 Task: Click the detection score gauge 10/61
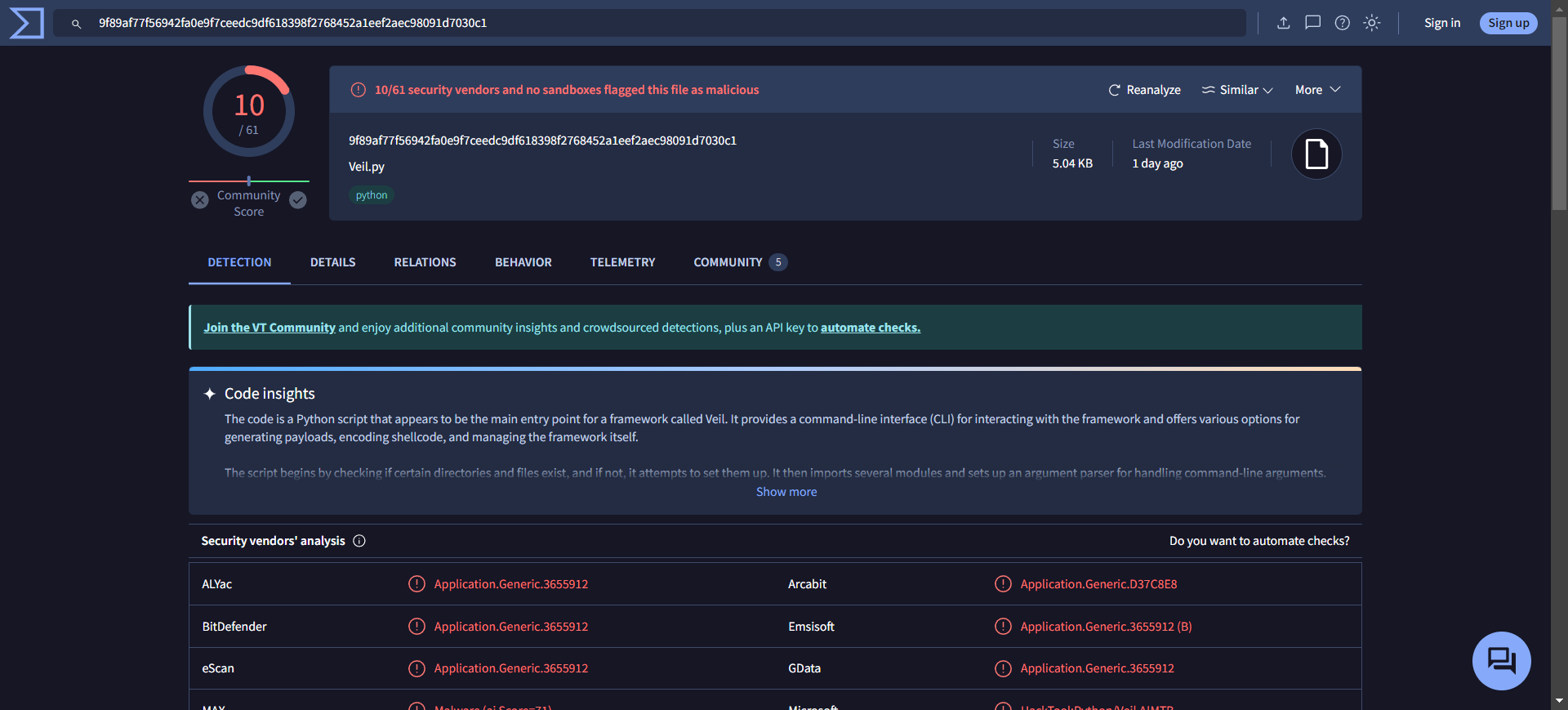click(x=249, y=111)
